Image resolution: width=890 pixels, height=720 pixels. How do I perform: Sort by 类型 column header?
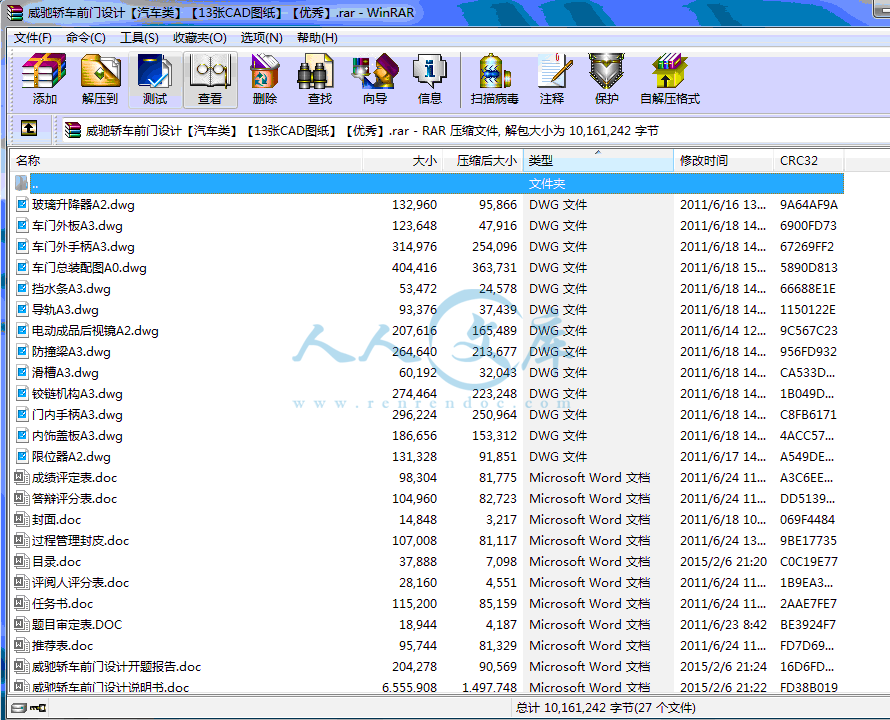click(x=598, y=161)
